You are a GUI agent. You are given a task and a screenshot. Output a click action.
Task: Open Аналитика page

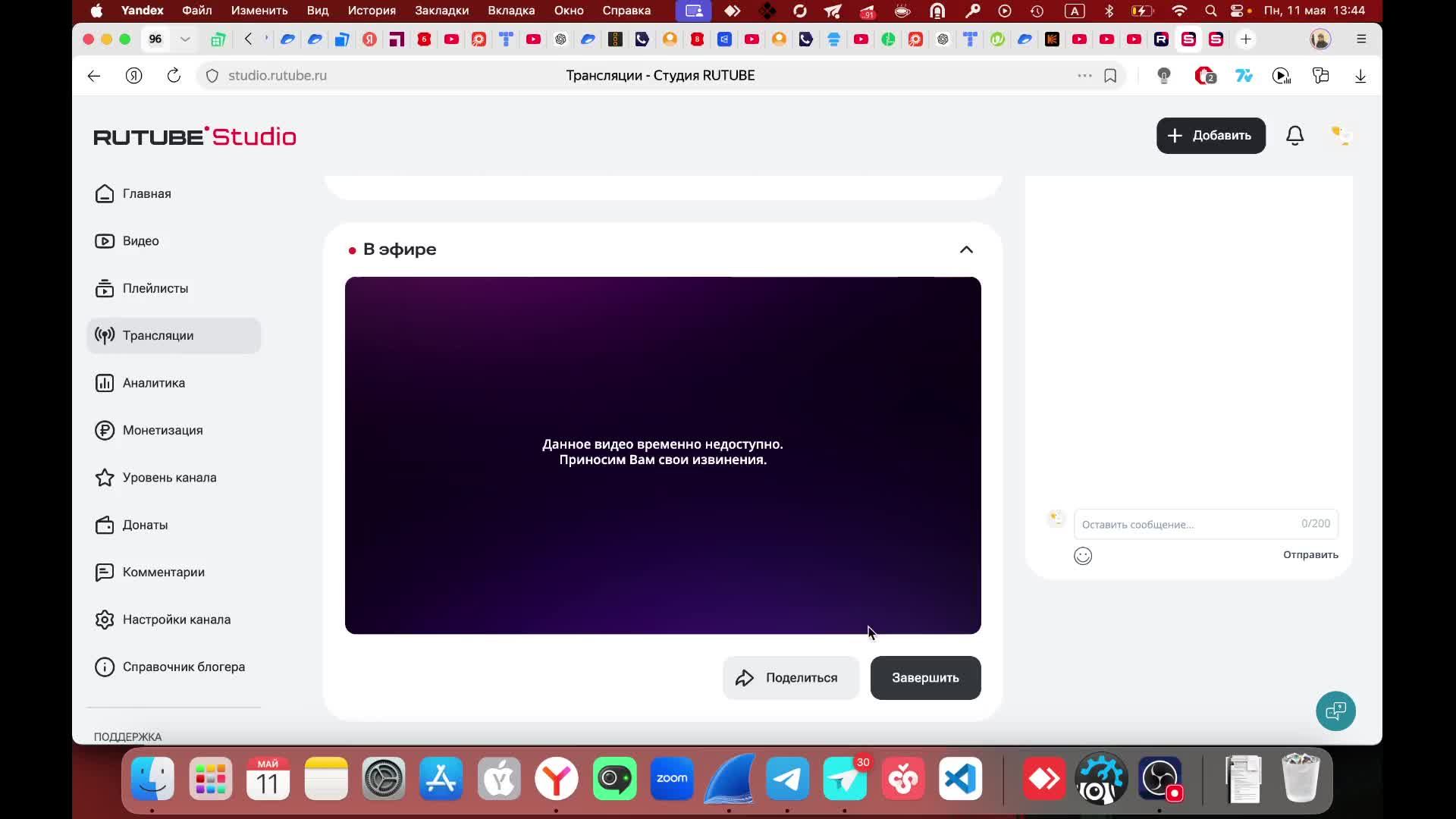coord(174,383)
